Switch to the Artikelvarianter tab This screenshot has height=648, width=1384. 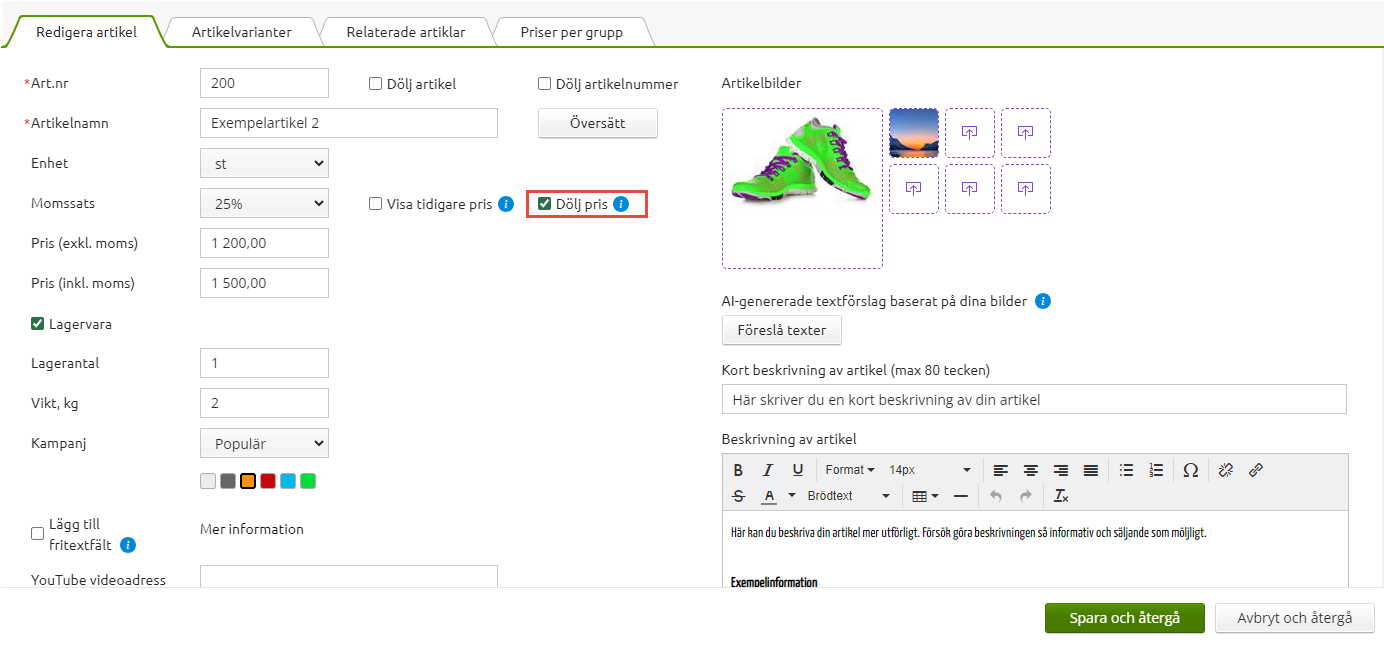tap(242, 32)
